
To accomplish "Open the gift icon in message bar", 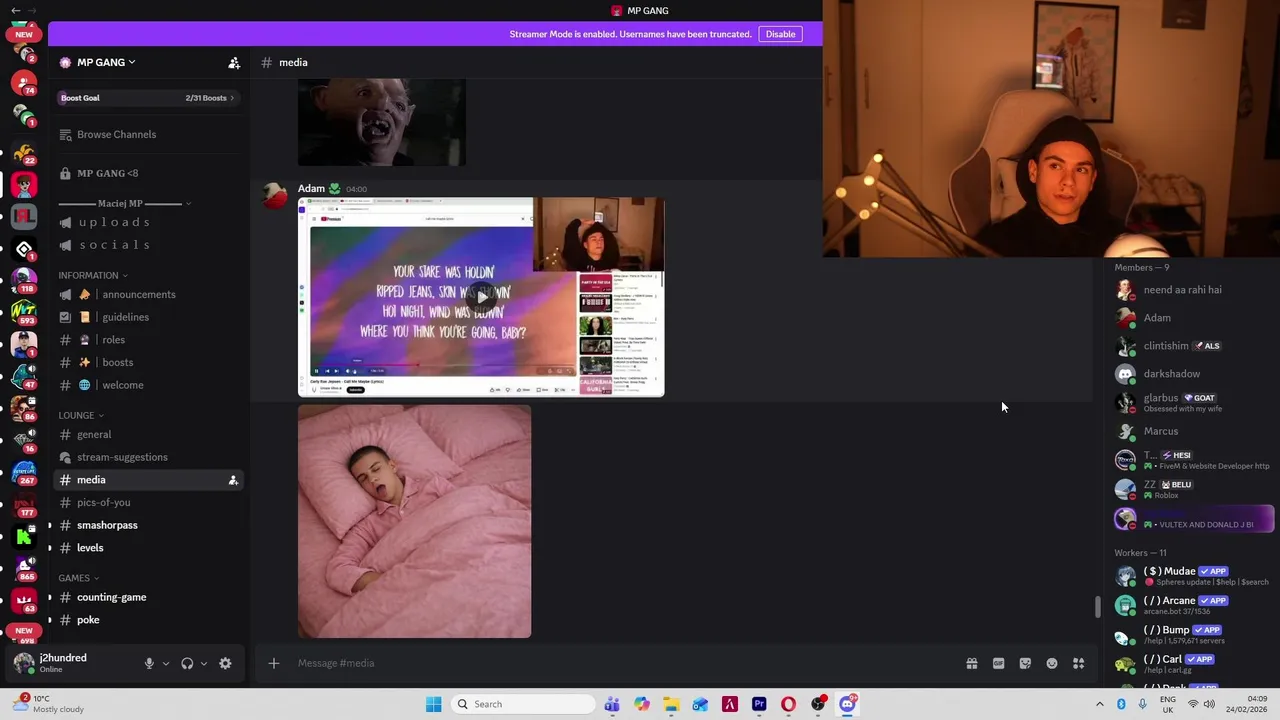I will (971, 663).
